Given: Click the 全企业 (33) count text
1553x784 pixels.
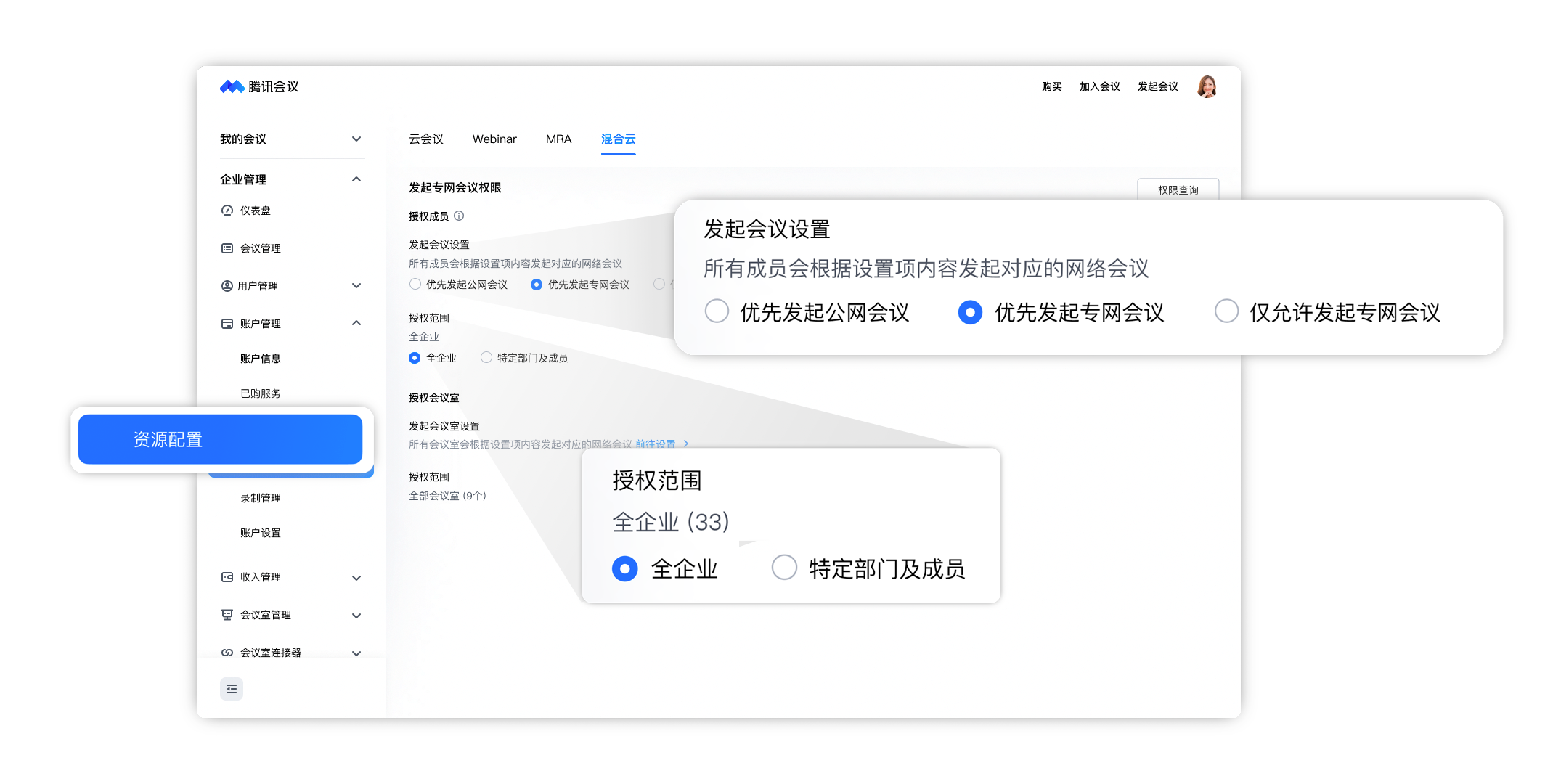Looking at the screenshot, I should (671, 522).
